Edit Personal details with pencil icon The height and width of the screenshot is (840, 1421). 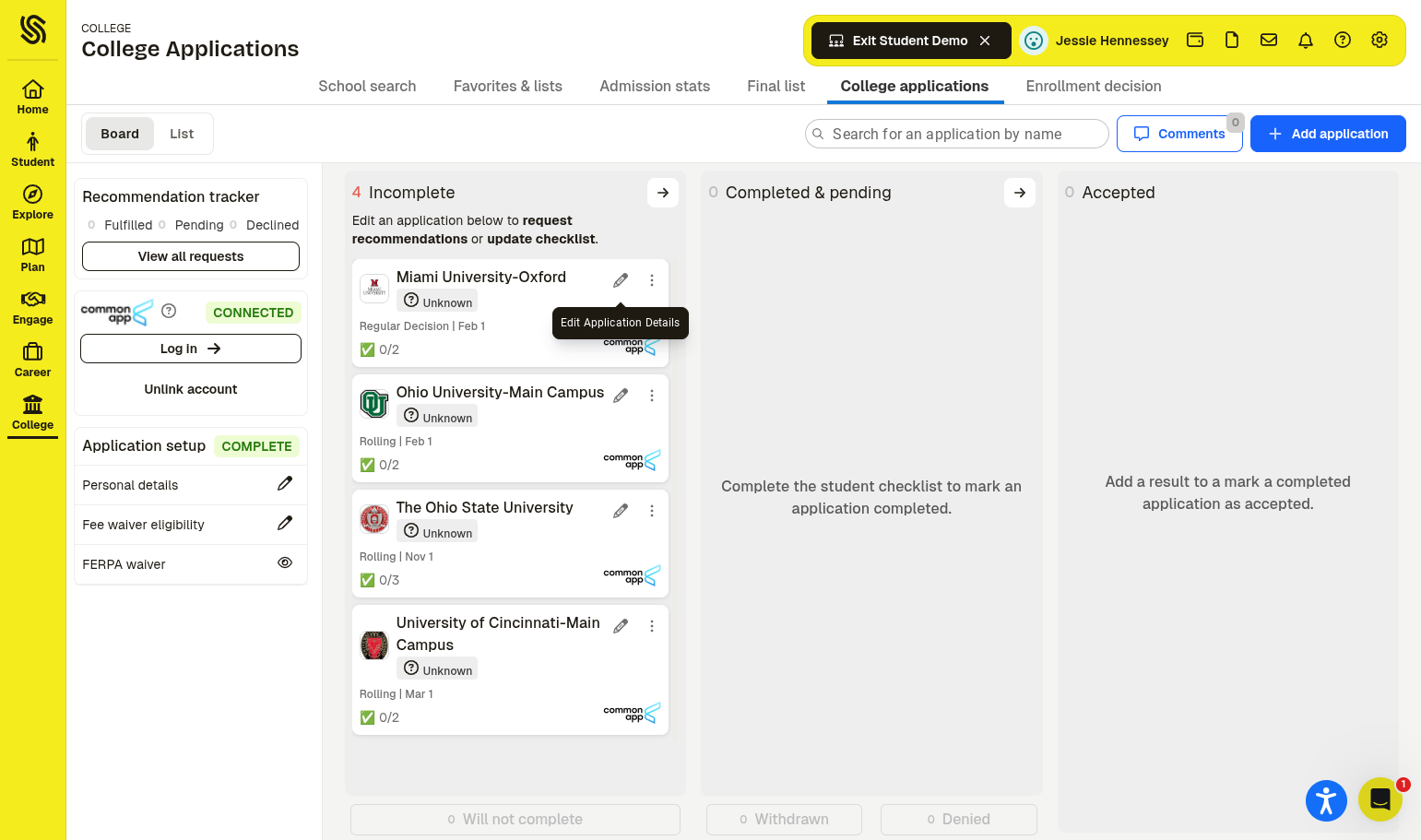[x=285, y=483]
